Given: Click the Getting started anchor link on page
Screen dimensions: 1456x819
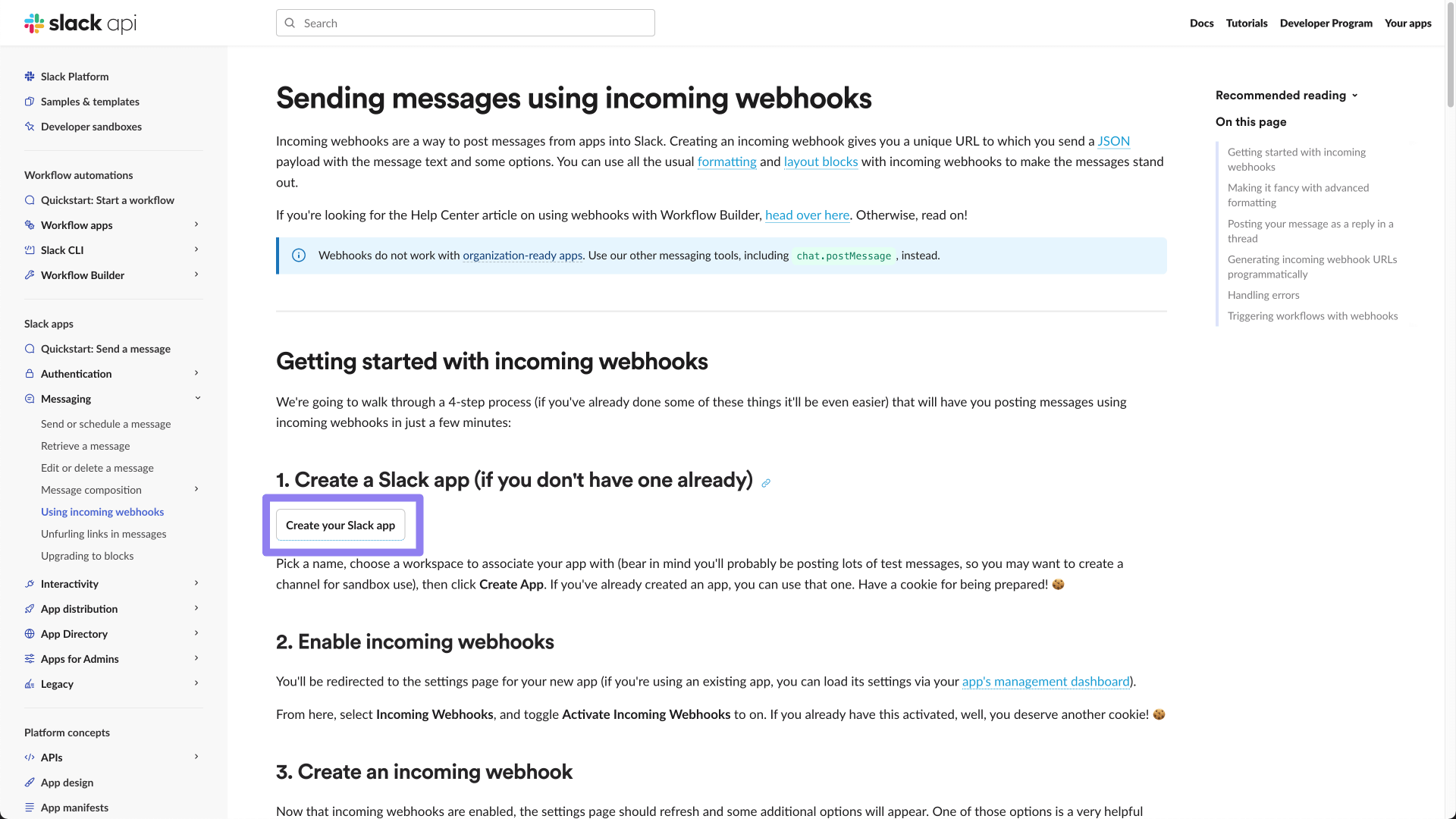Looking at the screenshot, I should pos(1296,159).
